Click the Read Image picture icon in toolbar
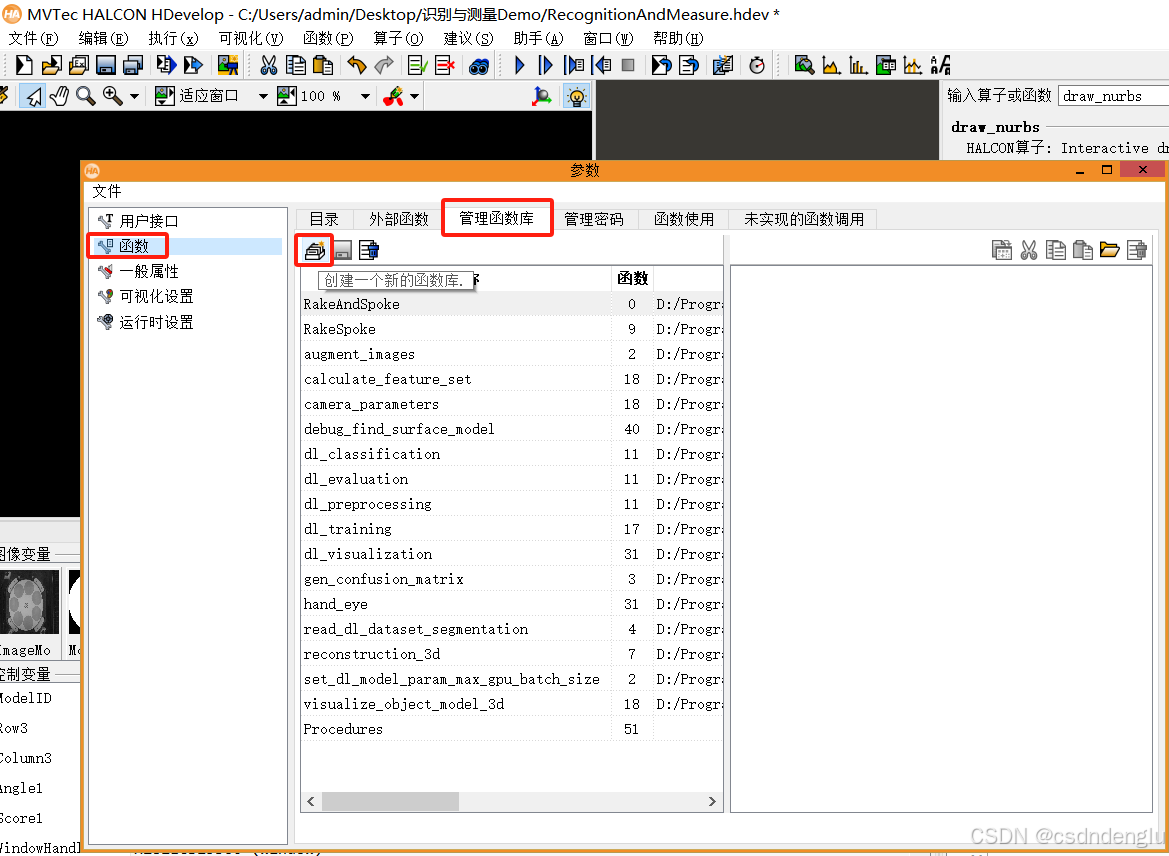The image size is (1169, 856). [227, 65]
